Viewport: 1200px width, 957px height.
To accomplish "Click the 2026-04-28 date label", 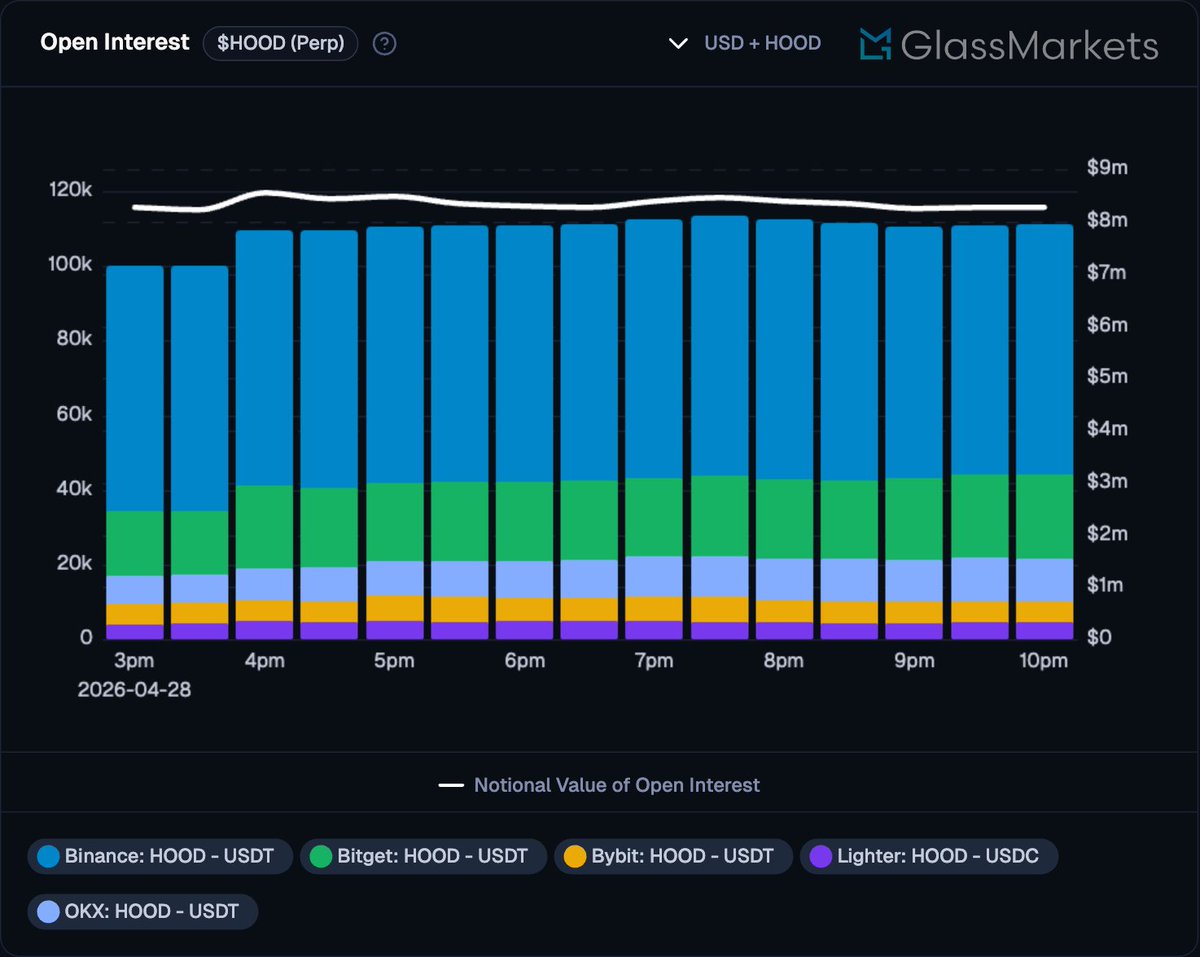I will (134, 690).
